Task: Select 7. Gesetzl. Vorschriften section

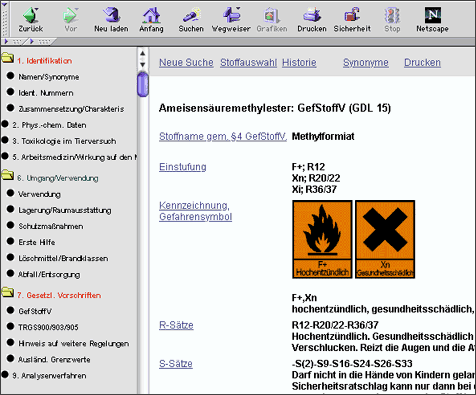Action: [59, 295]
